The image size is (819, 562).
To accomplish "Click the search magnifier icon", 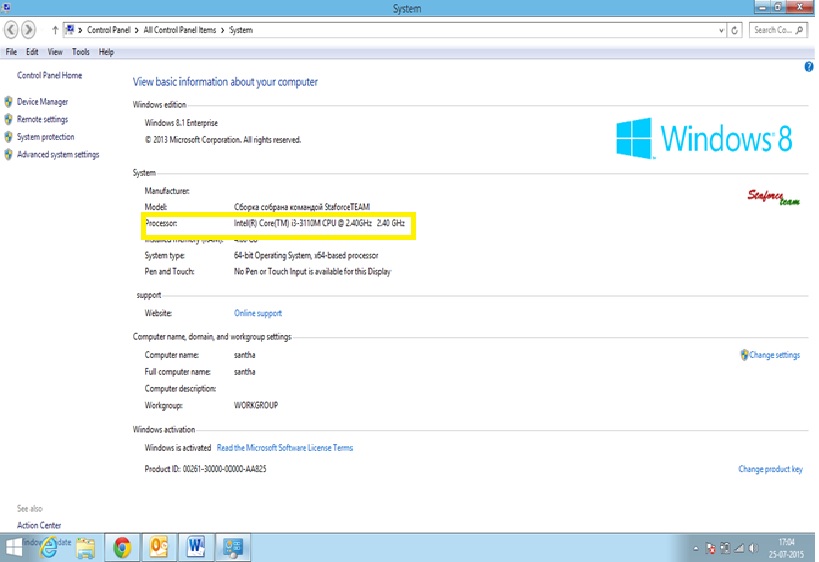I will 800,30.
